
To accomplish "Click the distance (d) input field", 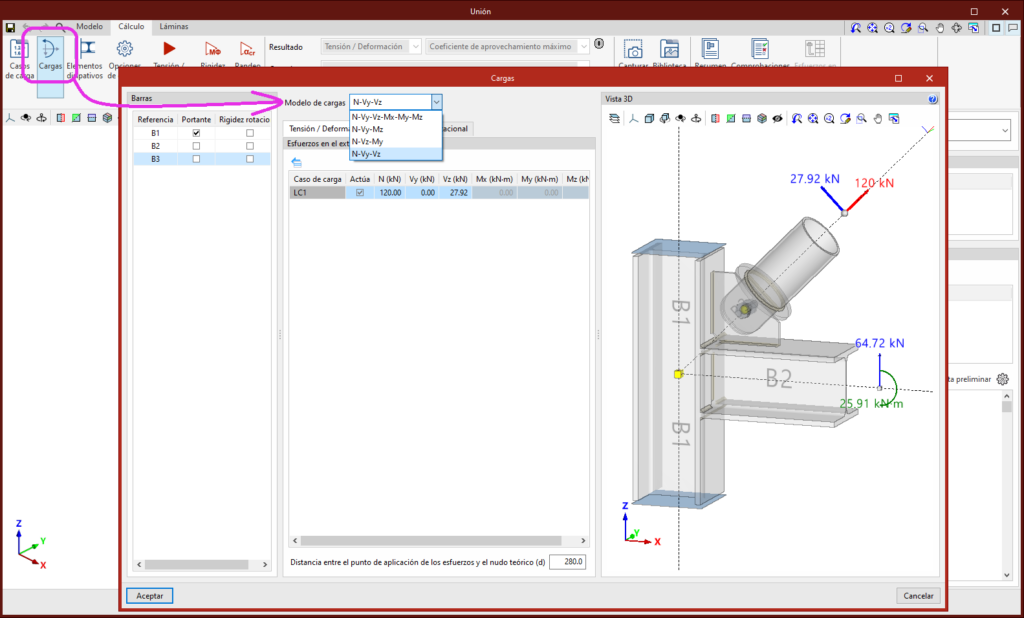I will pyautogui.click(x=567, y=562).
